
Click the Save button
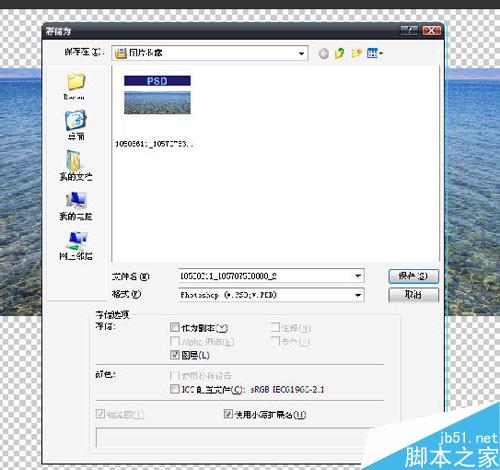point(413,276)
